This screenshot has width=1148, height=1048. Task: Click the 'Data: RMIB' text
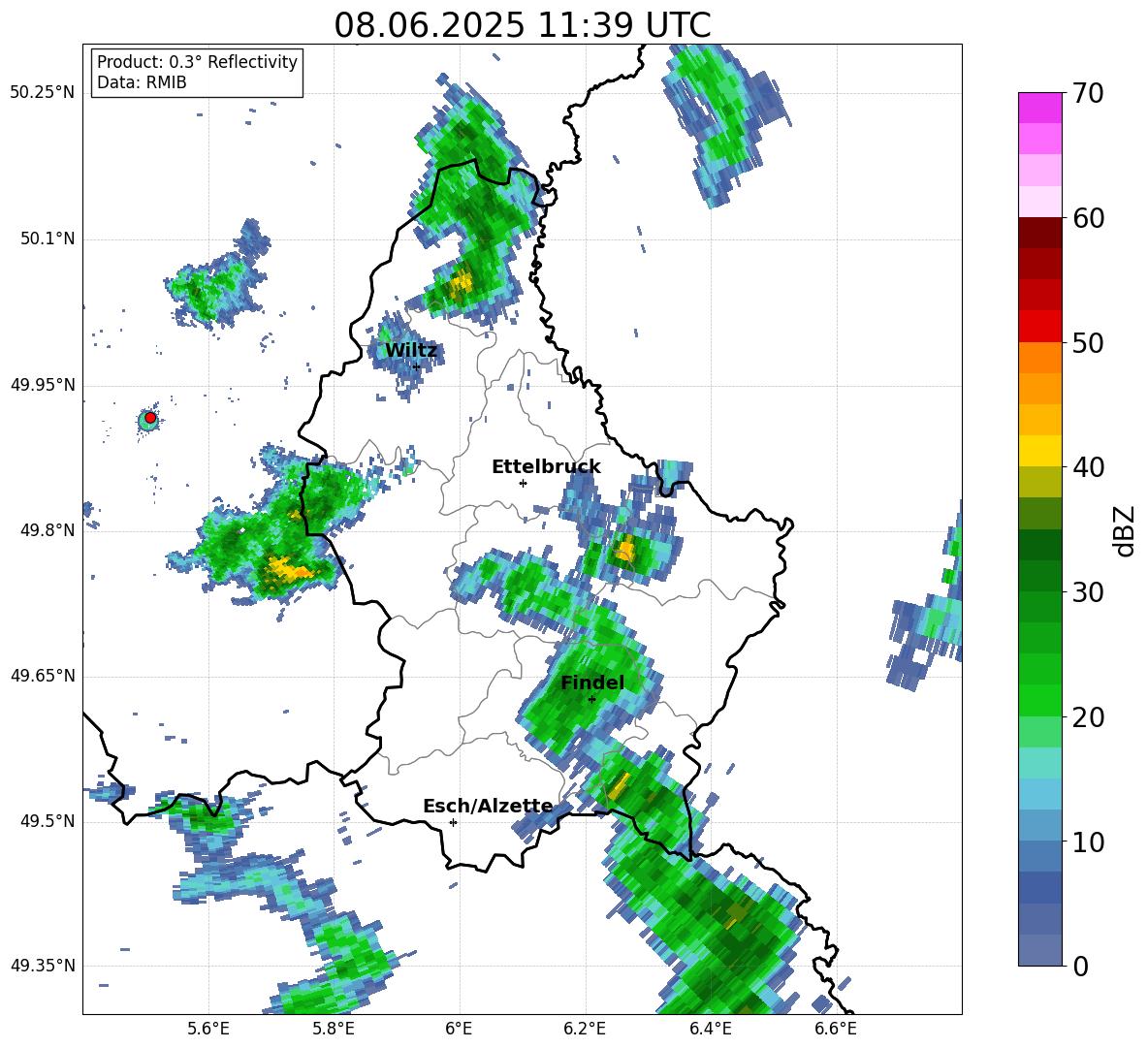pos(142,82)
